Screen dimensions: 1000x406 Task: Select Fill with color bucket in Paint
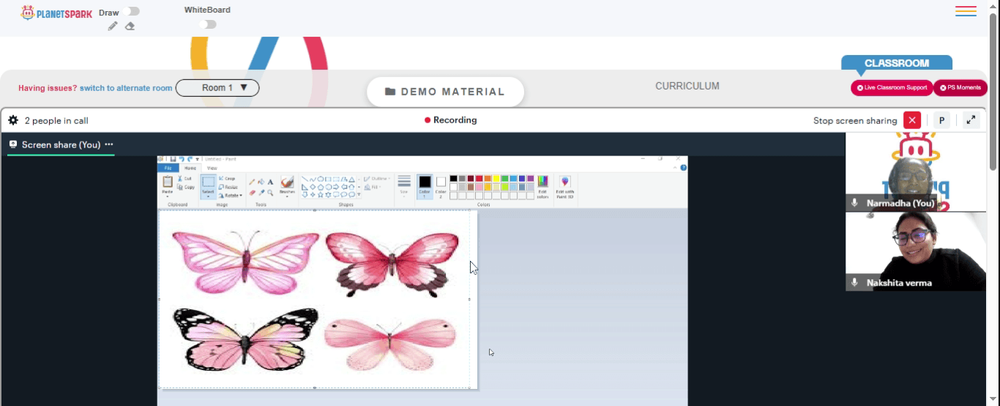pyautogui.click(x=261, y=182)
